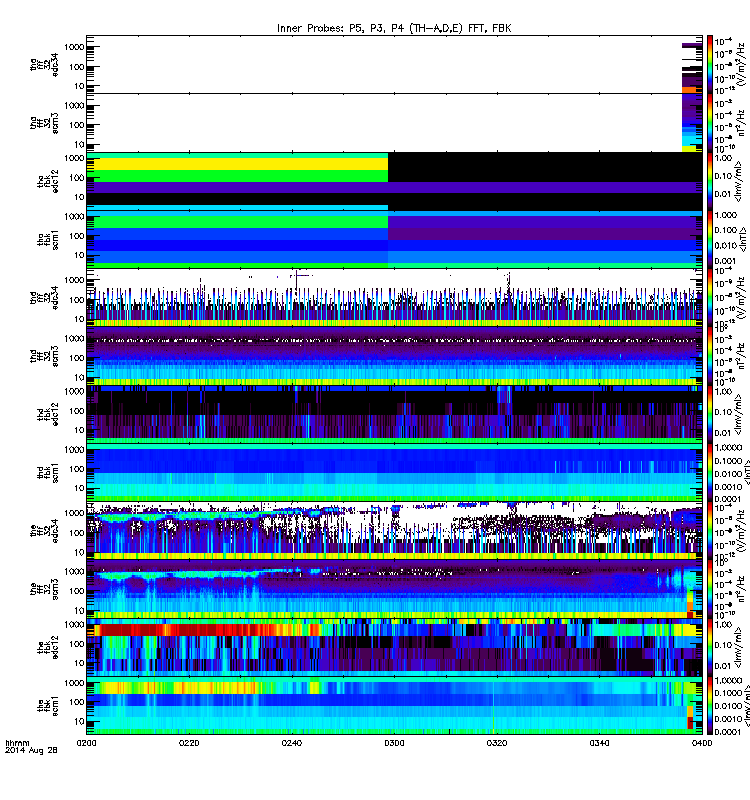Click the color bar beside thd fbk edc12 panel
The height and width of the screenshot is (800, 750).
click(x=710, y=414)
